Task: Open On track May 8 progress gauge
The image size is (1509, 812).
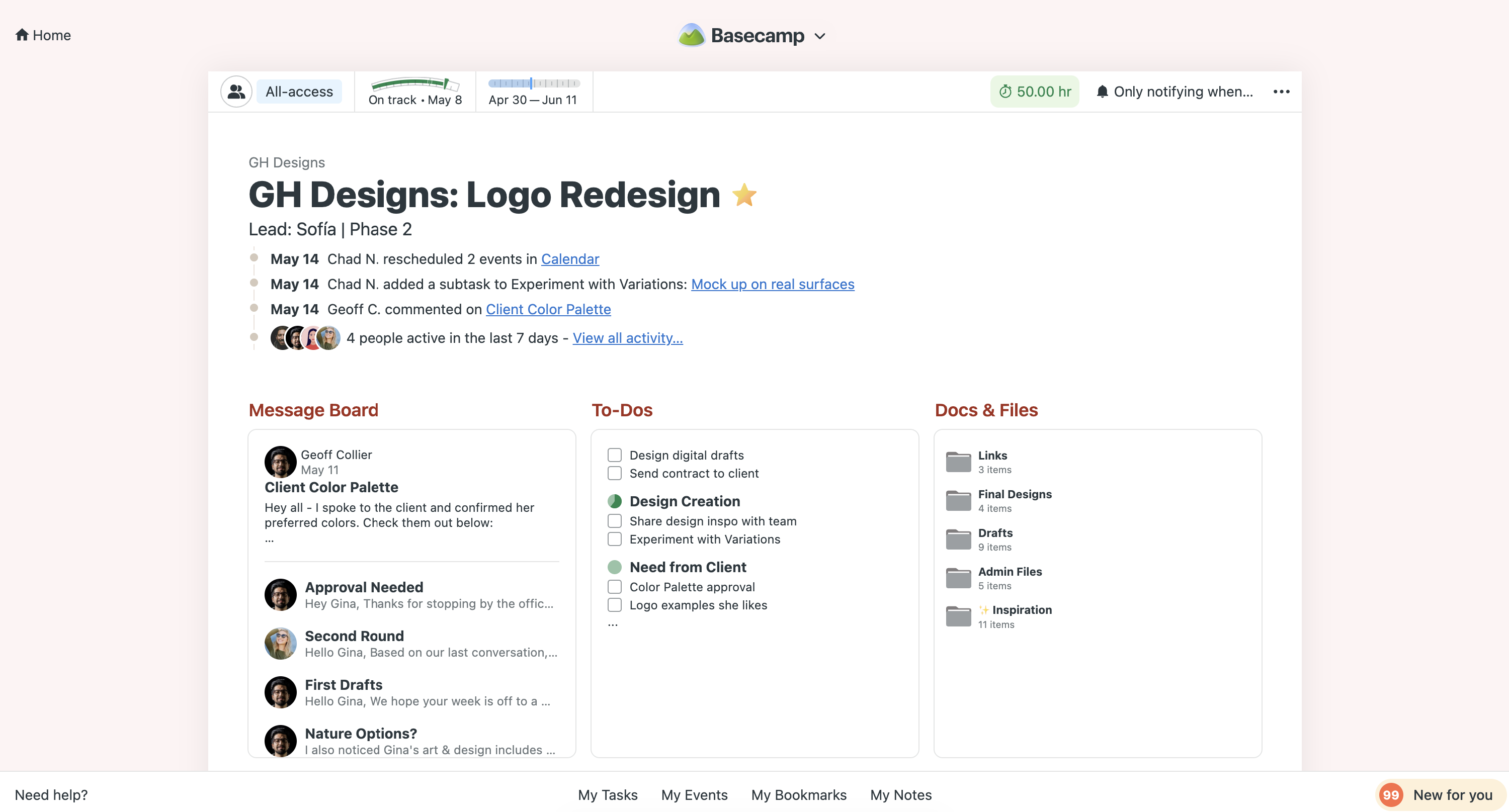Action: tap(415, 92)
